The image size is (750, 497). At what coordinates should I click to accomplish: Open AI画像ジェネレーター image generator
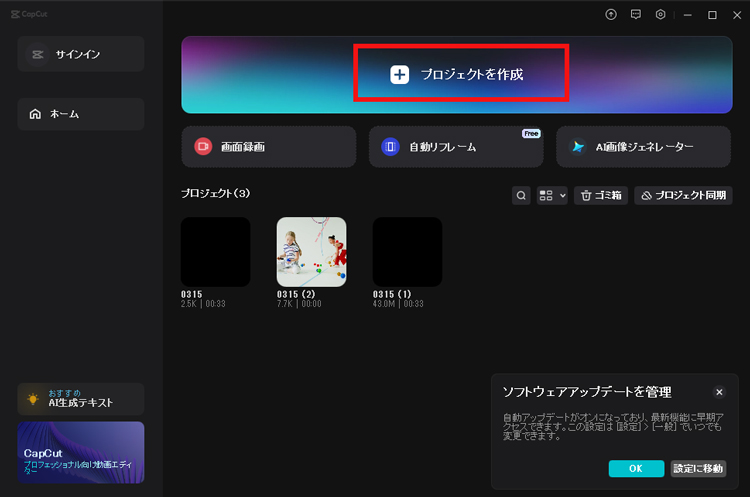coord(643,147)
